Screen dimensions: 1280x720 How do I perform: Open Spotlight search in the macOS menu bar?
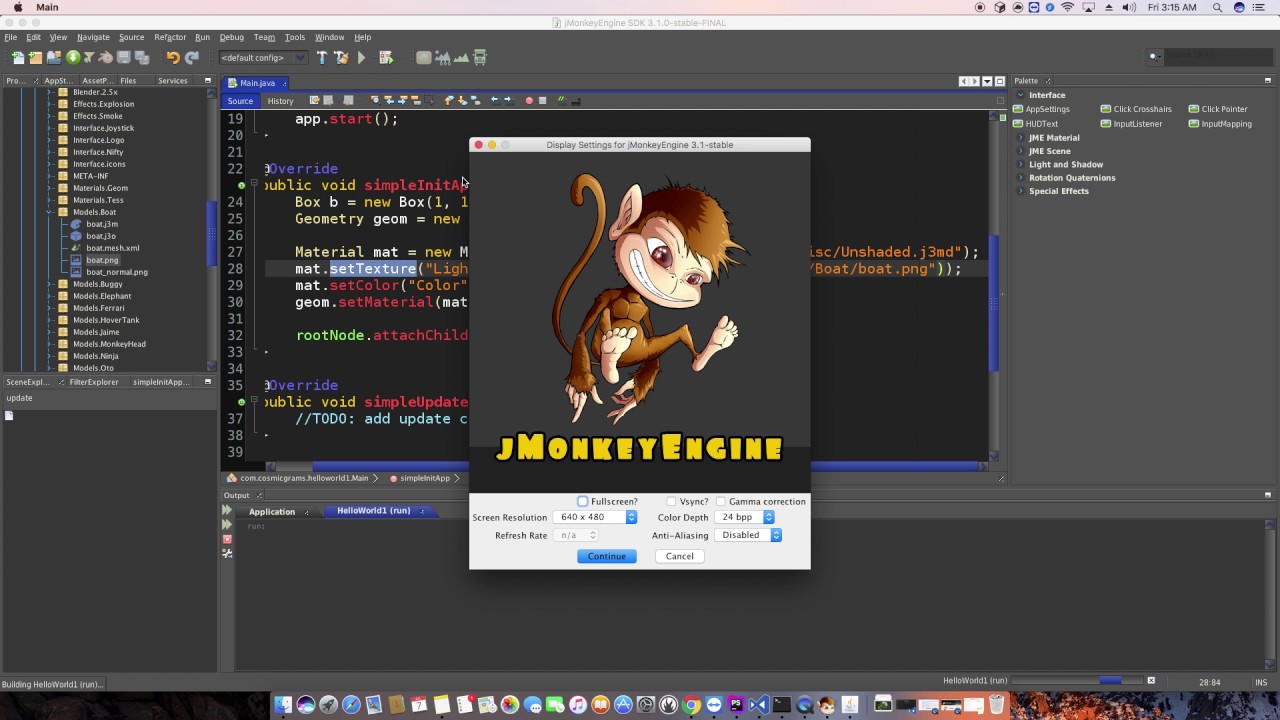[x=1217, y=7]
